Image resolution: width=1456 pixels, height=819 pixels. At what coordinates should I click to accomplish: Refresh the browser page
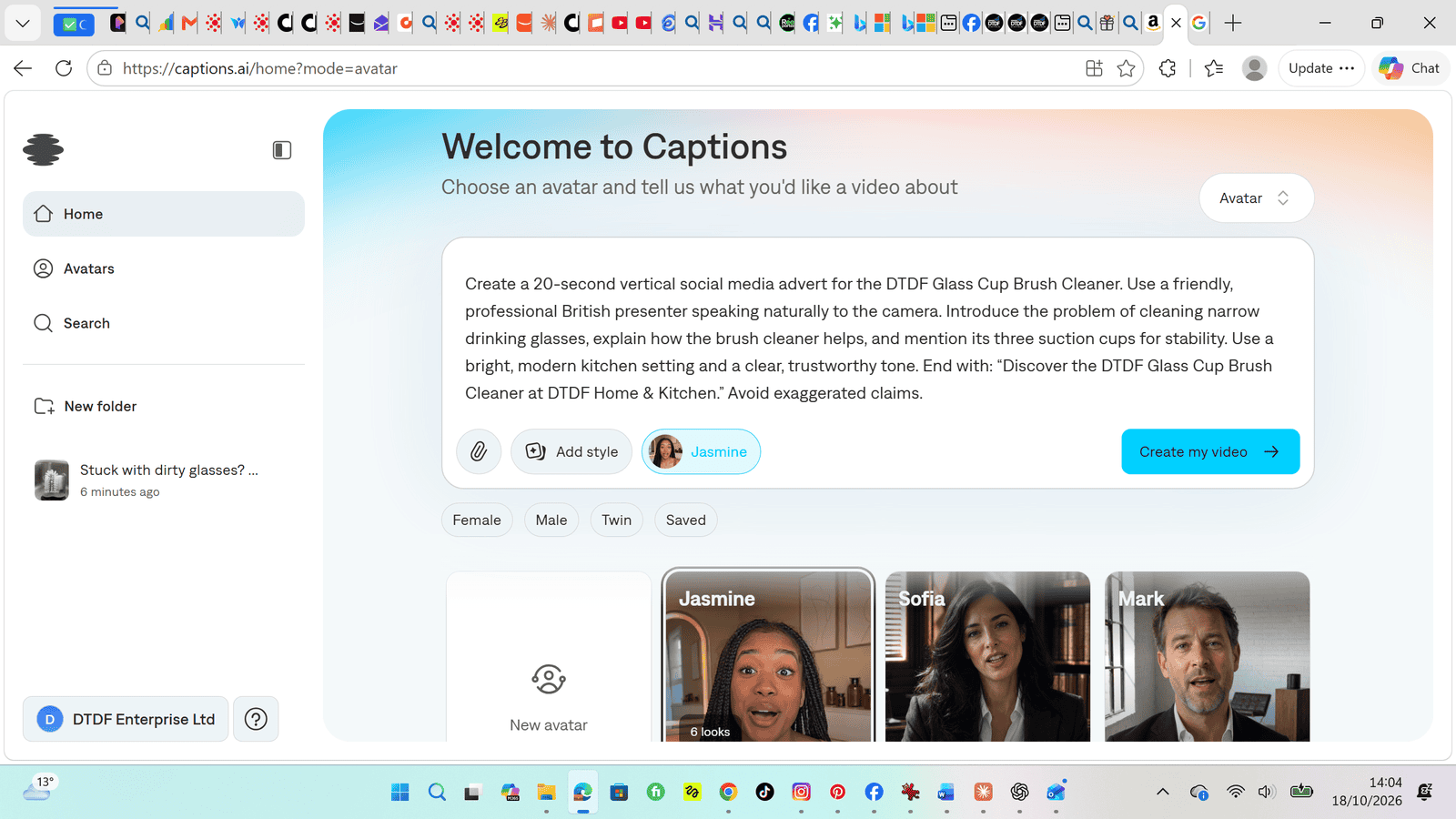(64, 68)
